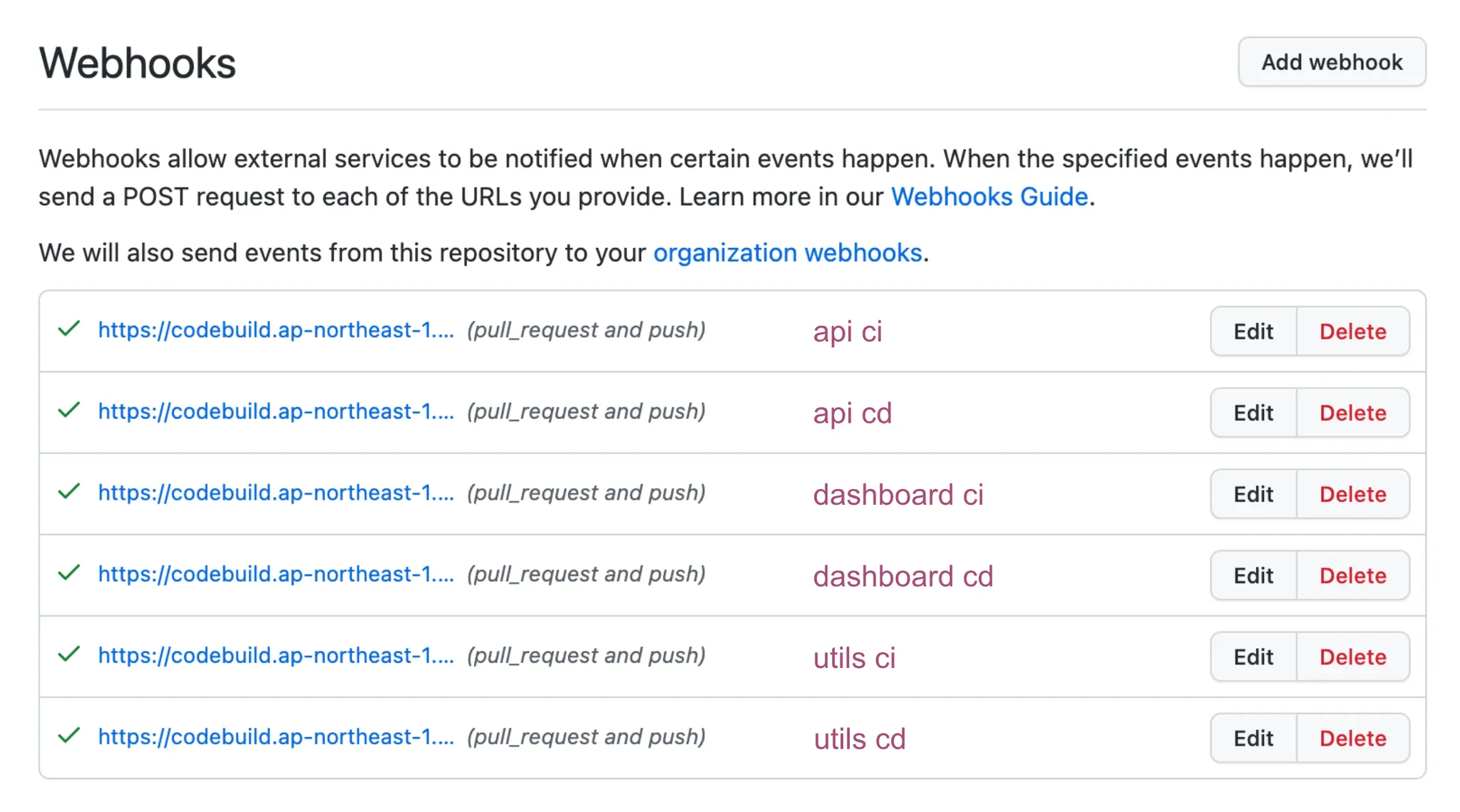This screenshot has width=1460, height=812.
Task: Click the Add webhook button
Action: pos(1332,62)
